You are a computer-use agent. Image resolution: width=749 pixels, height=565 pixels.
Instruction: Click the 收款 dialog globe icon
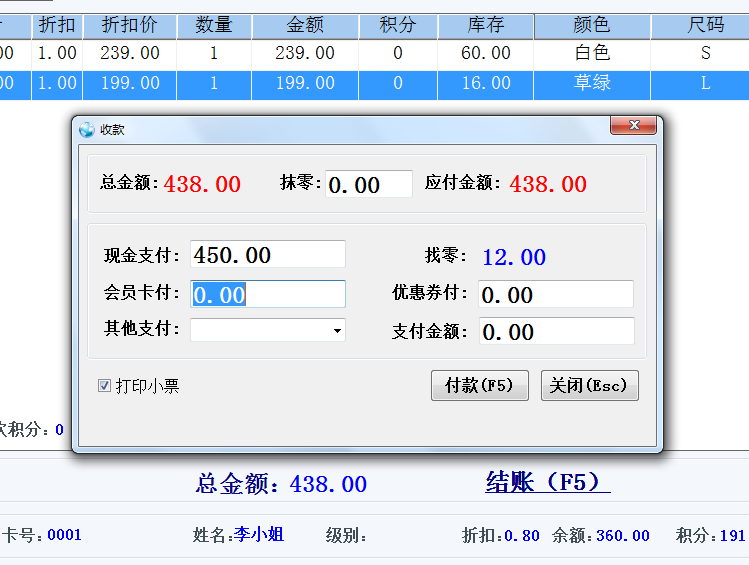[87, 129]
